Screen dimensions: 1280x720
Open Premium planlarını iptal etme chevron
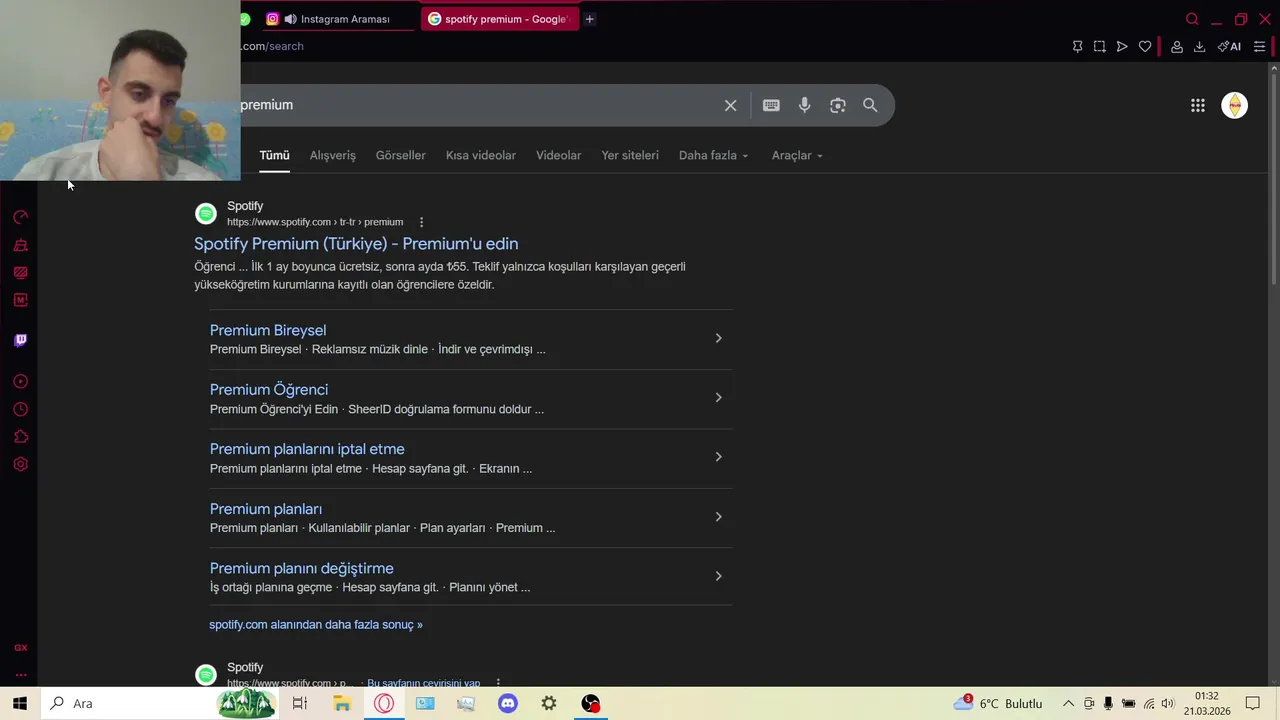coord(718,457)
